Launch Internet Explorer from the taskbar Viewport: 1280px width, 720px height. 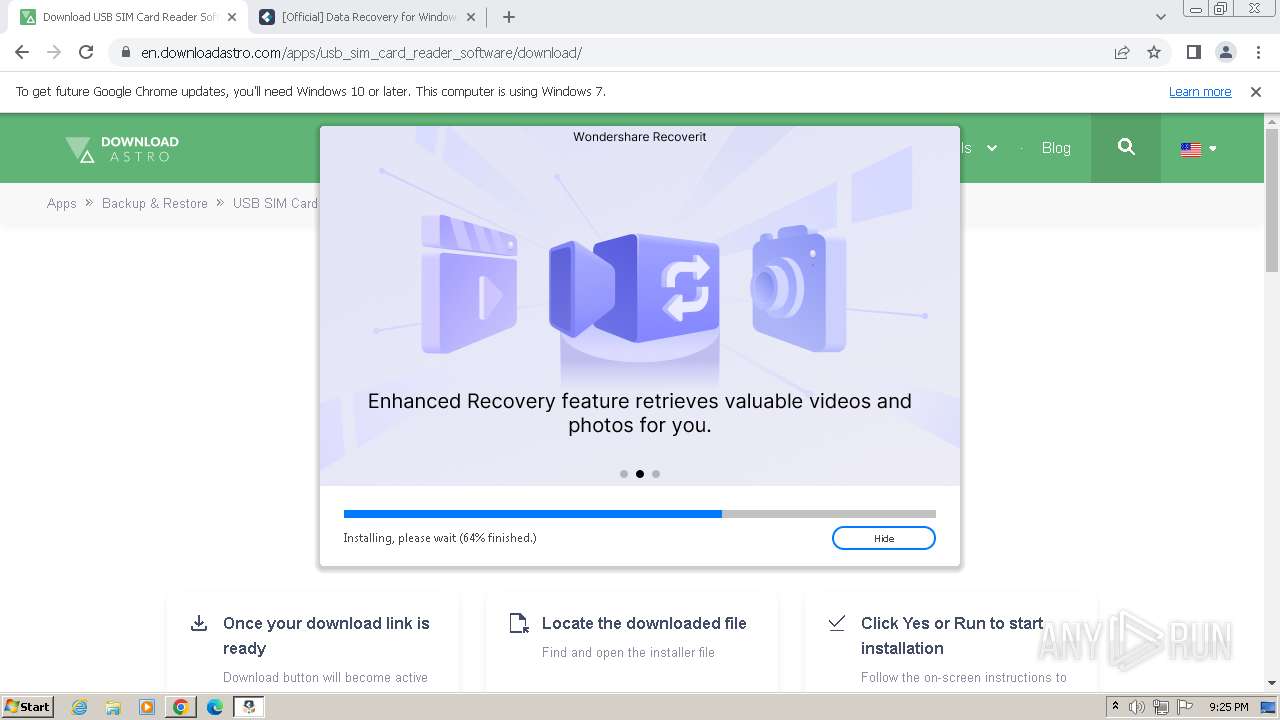coord(79,707)
